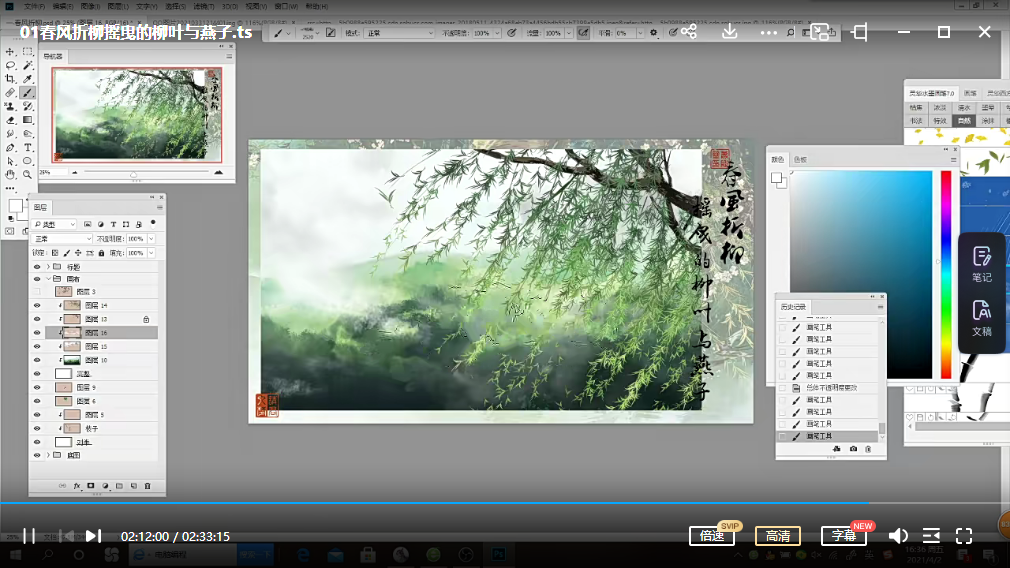Viewport: 1010px width, 568px height.
Task: Open layer blend mode dropdown in Layers panel
Action: pos(62,239)
